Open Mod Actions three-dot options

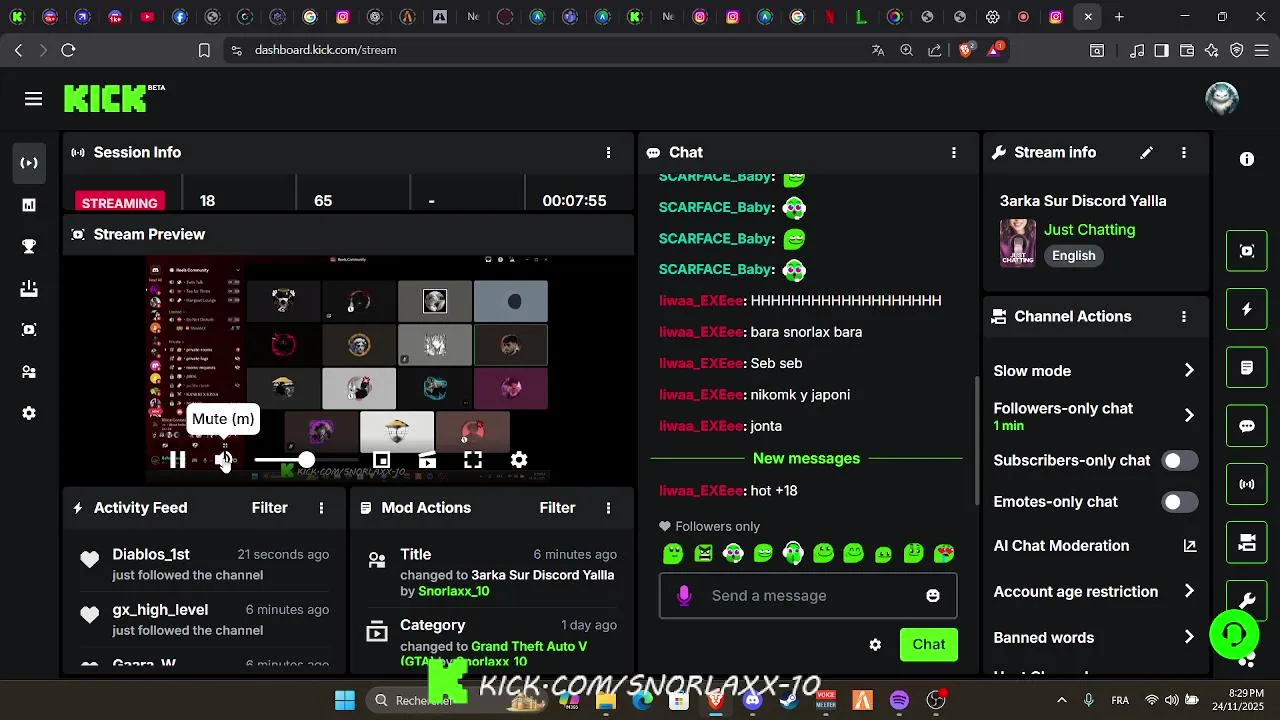[608, 508]
